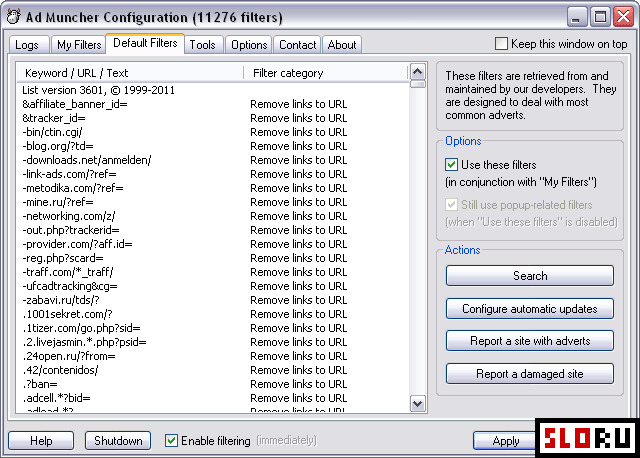Select the -networking.com/z/ filter row
The height and width of the screenshot is (458, 640).
click(x=212, y=216)
